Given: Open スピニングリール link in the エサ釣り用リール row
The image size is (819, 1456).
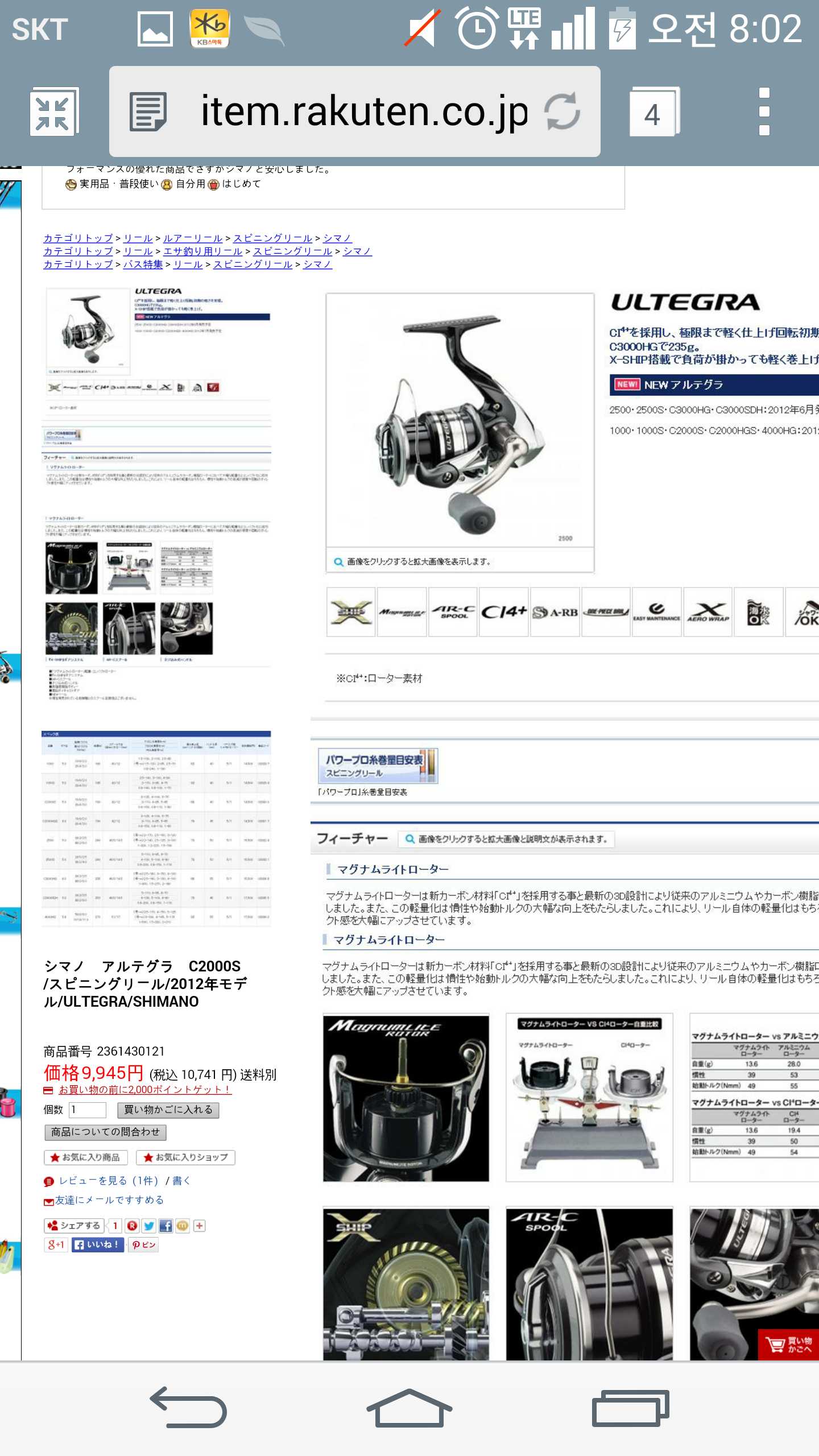Looking at the screenshot, I should [292, 251].
